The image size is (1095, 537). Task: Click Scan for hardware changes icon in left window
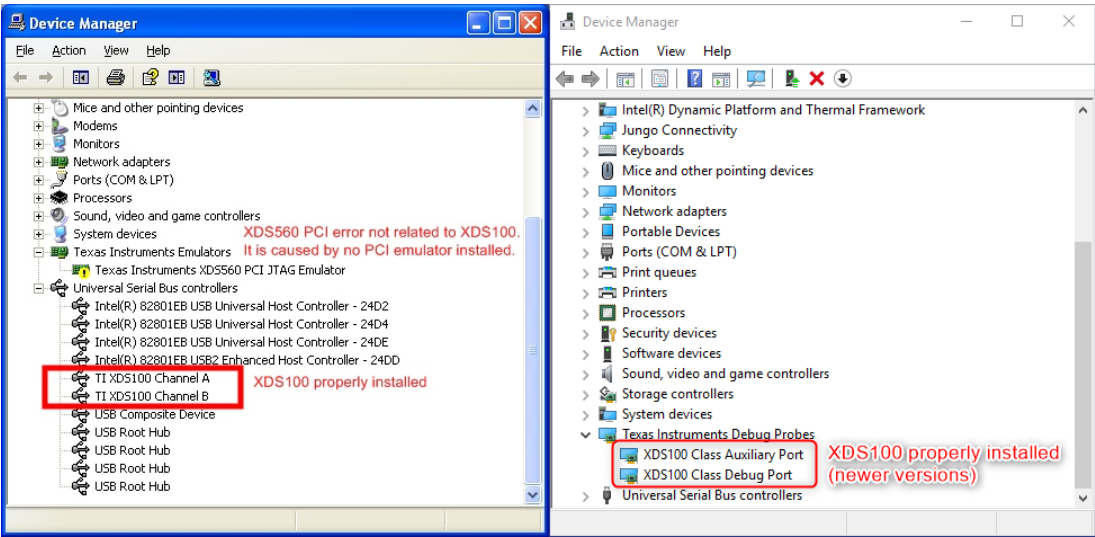tap(212, 78)
